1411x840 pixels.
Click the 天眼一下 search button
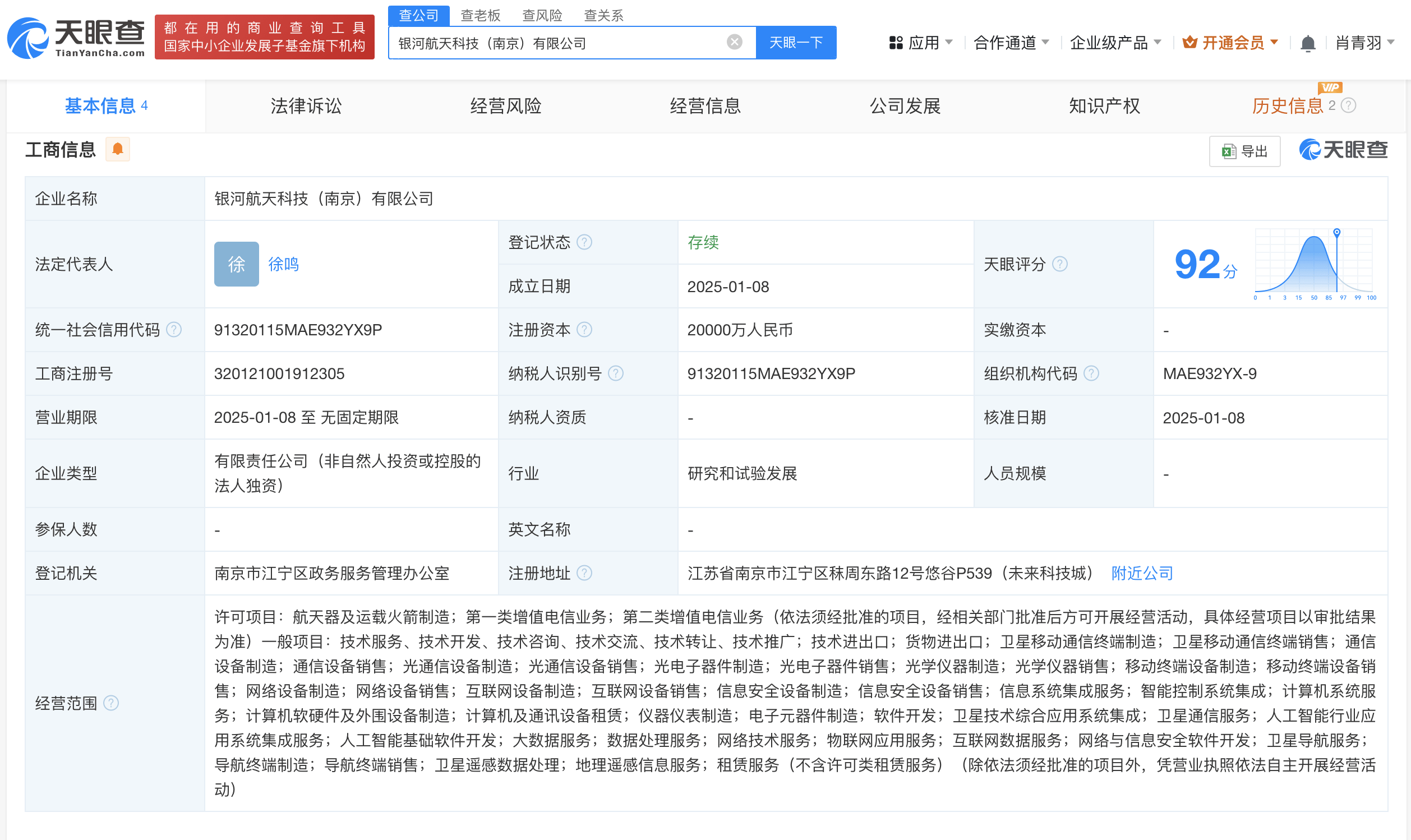(x=796, y=43)
